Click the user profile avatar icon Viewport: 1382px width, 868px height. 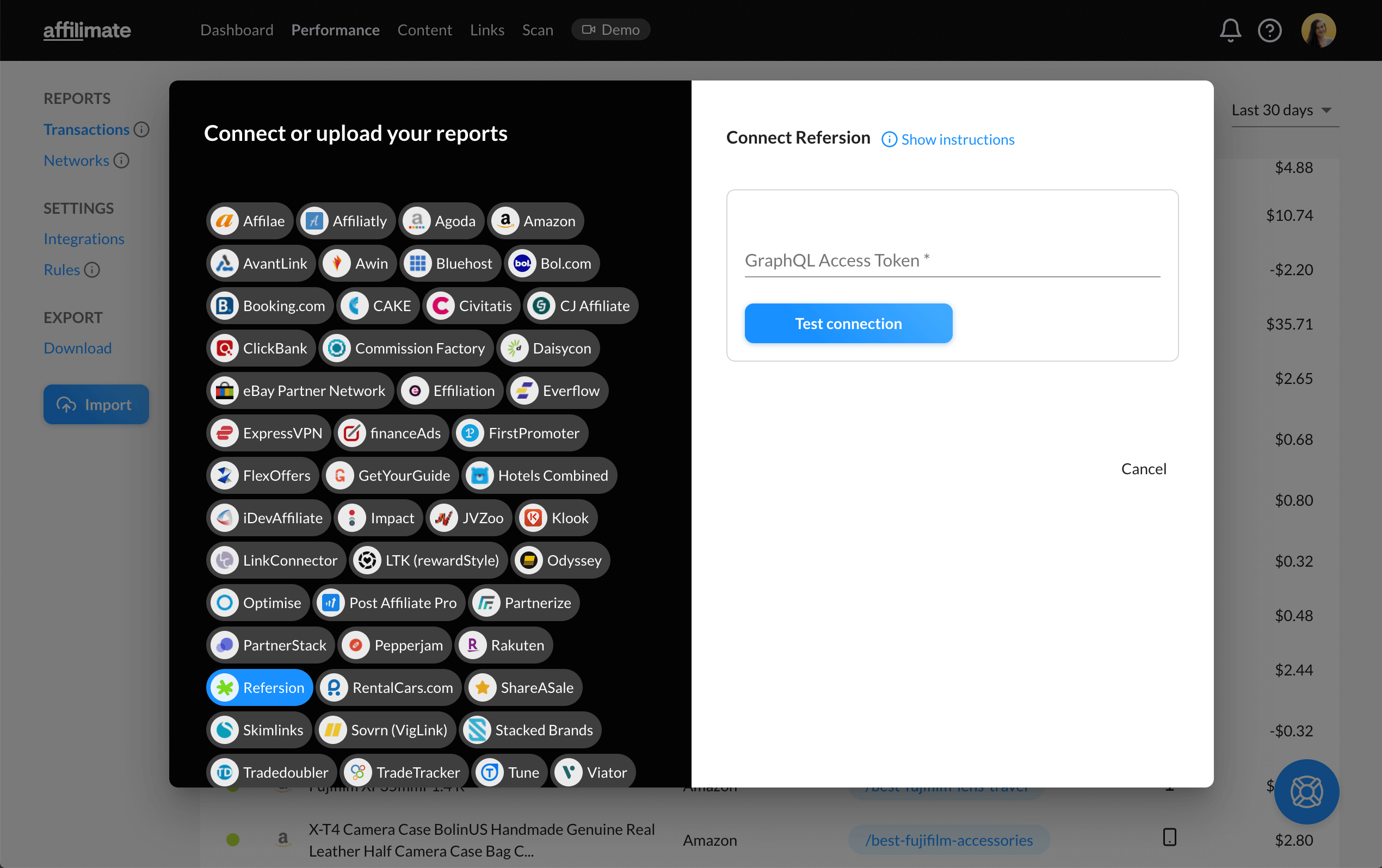click(x=1322, y=29)
